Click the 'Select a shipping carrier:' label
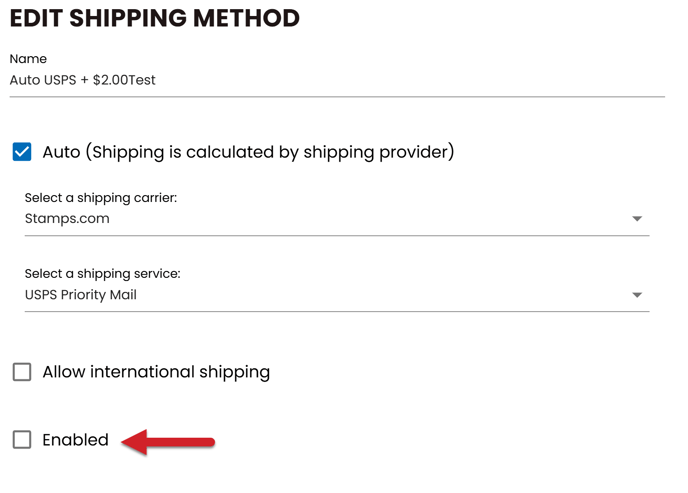Viewport: 688px width, 493px height. click(x=100, y=198)
